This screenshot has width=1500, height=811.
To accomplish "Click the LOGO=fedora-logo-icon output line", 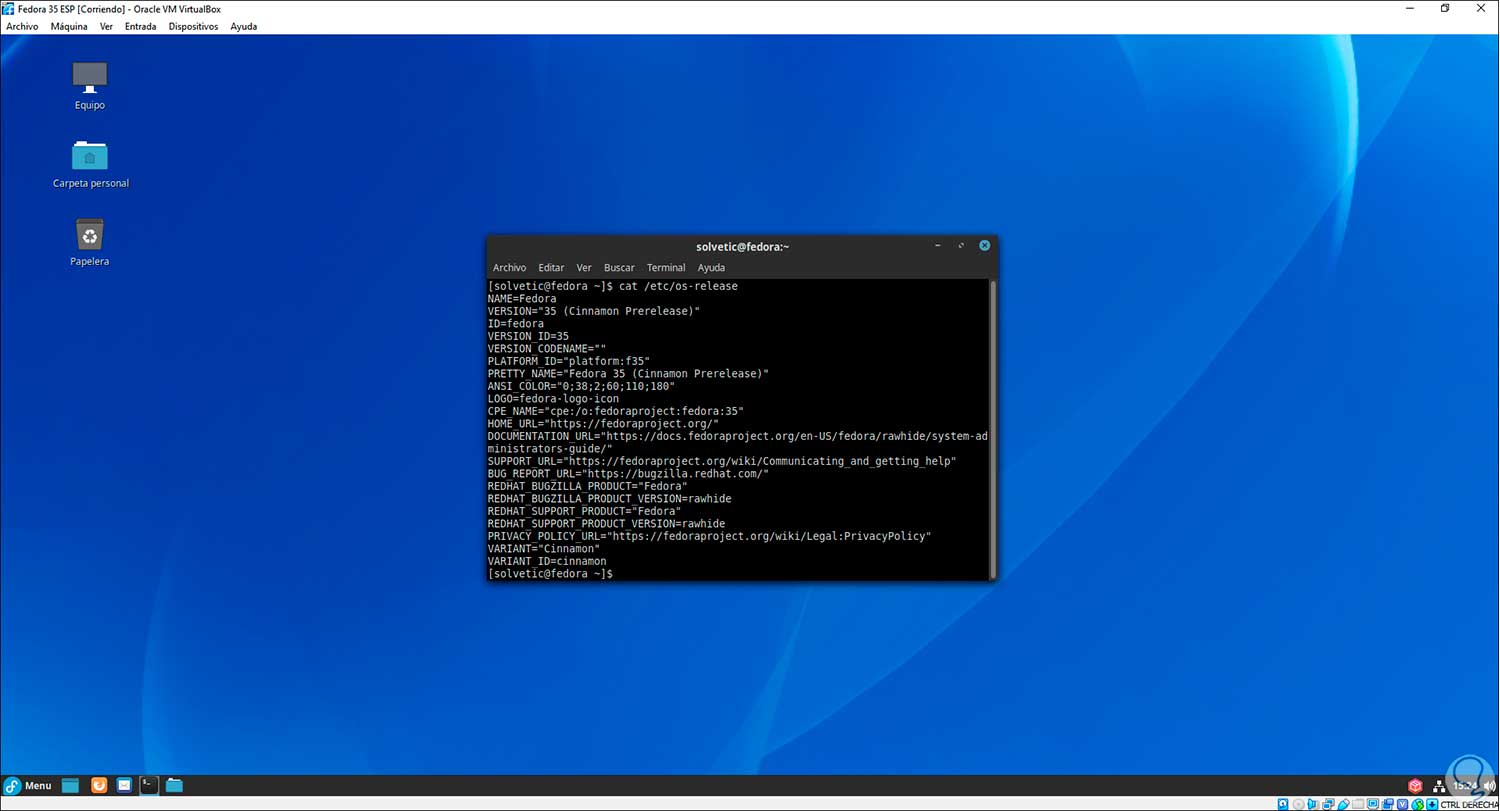I will (x=553, y=399).
